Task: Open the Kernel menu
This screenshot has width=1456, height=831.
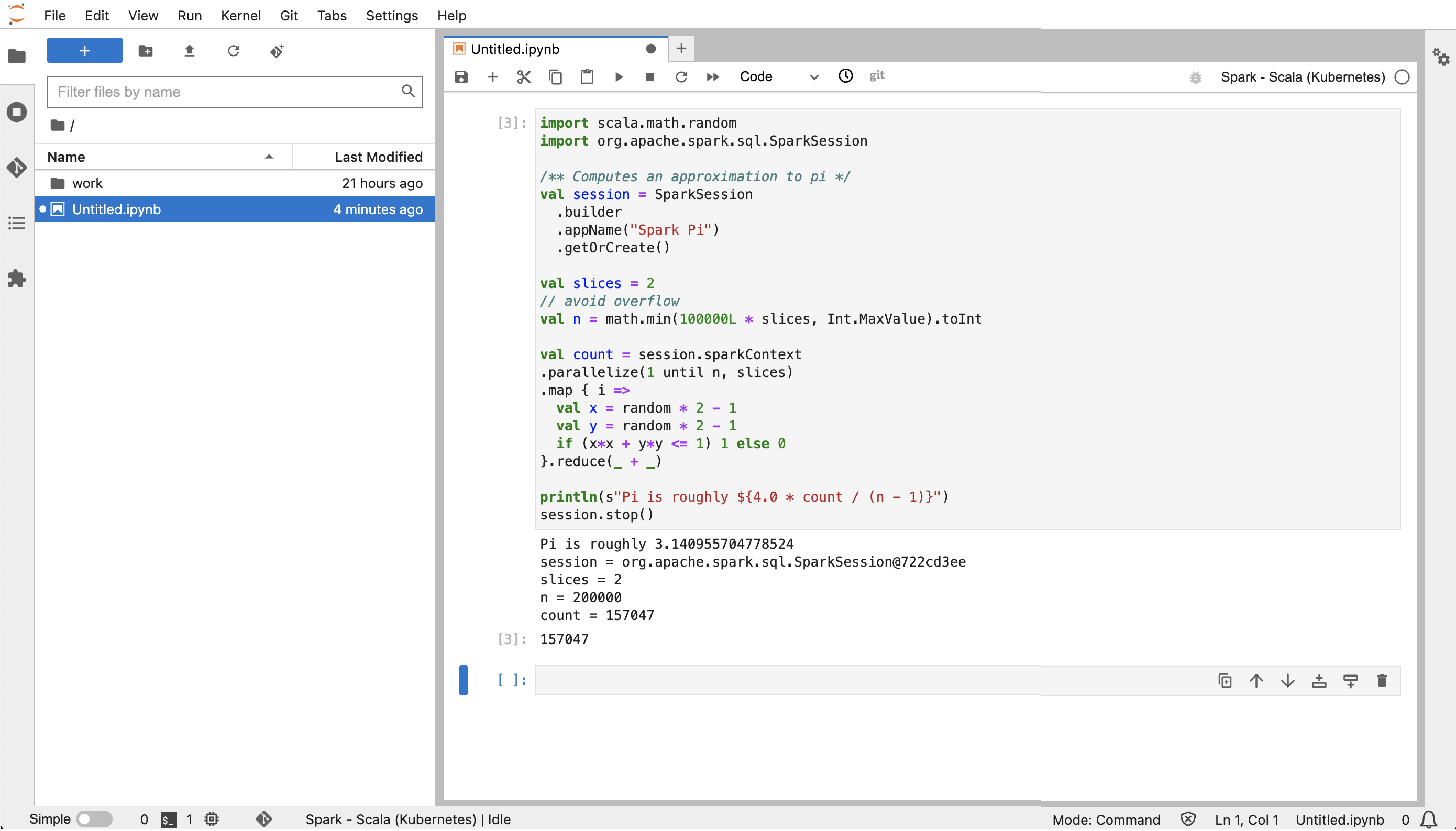Action: tap(240, 15)
